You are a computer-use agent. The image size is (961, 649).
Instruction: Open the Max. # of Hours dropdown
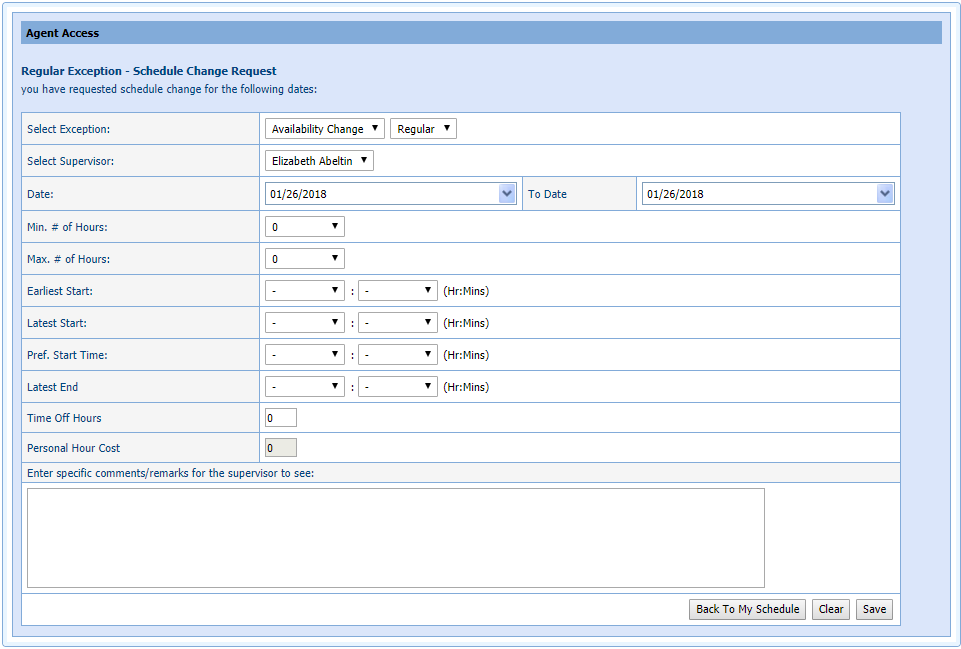305,259
